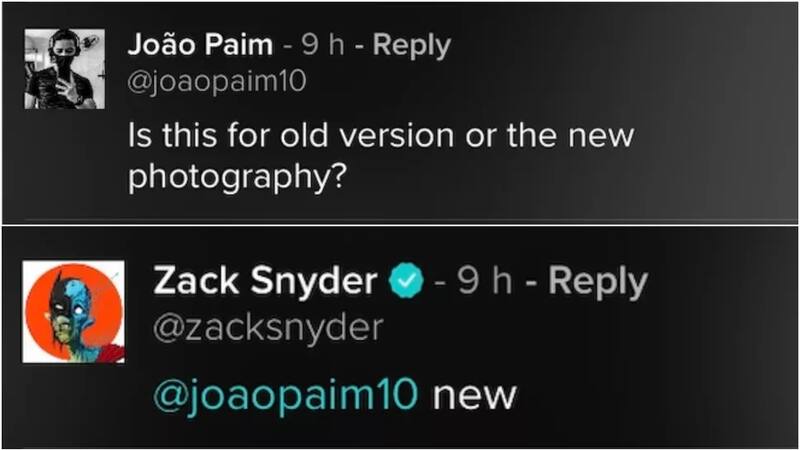Click the blue @joaopaim10 mention in Zack's reply
The image size is (800, 450).
click(x=283, y=394)
